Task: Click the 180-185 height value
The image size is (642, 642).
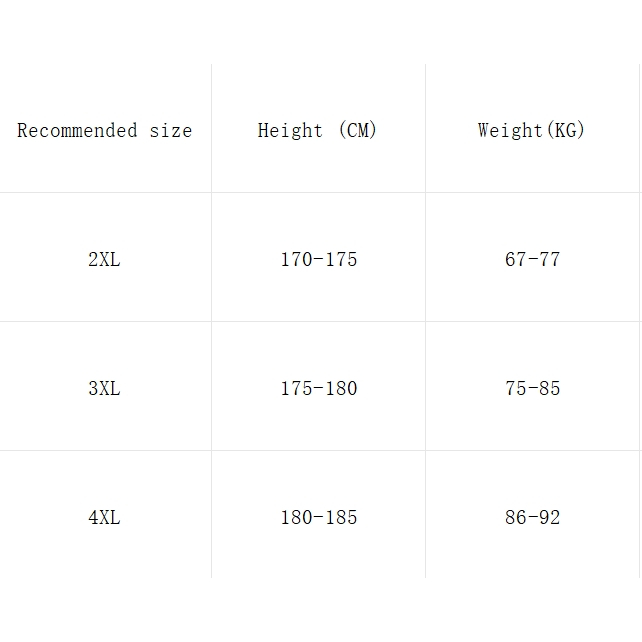Action: [318, 518]
